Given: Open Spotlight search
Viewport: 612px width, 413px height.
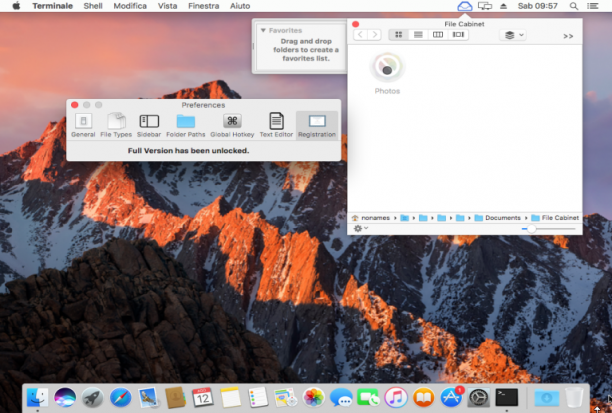Looking at the screenshot, I should [574, 6].
